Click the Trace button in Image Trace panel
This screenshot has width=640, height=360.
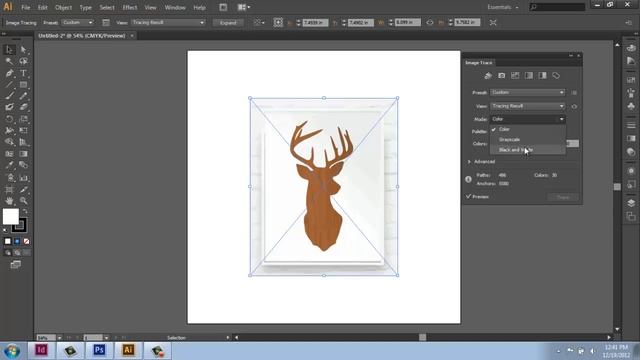click(563, 197)
